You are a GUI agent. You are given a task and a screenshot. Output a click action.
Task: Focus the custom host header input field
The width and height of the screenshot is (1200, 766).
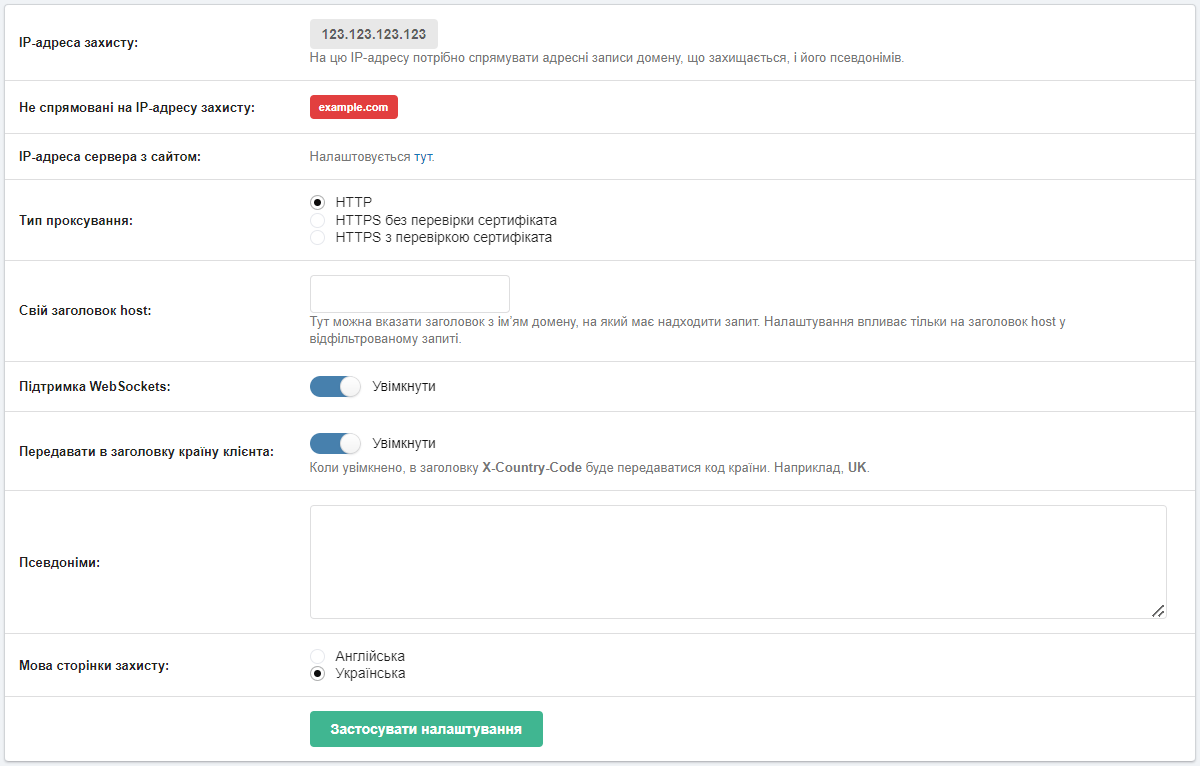pos(410,294)
